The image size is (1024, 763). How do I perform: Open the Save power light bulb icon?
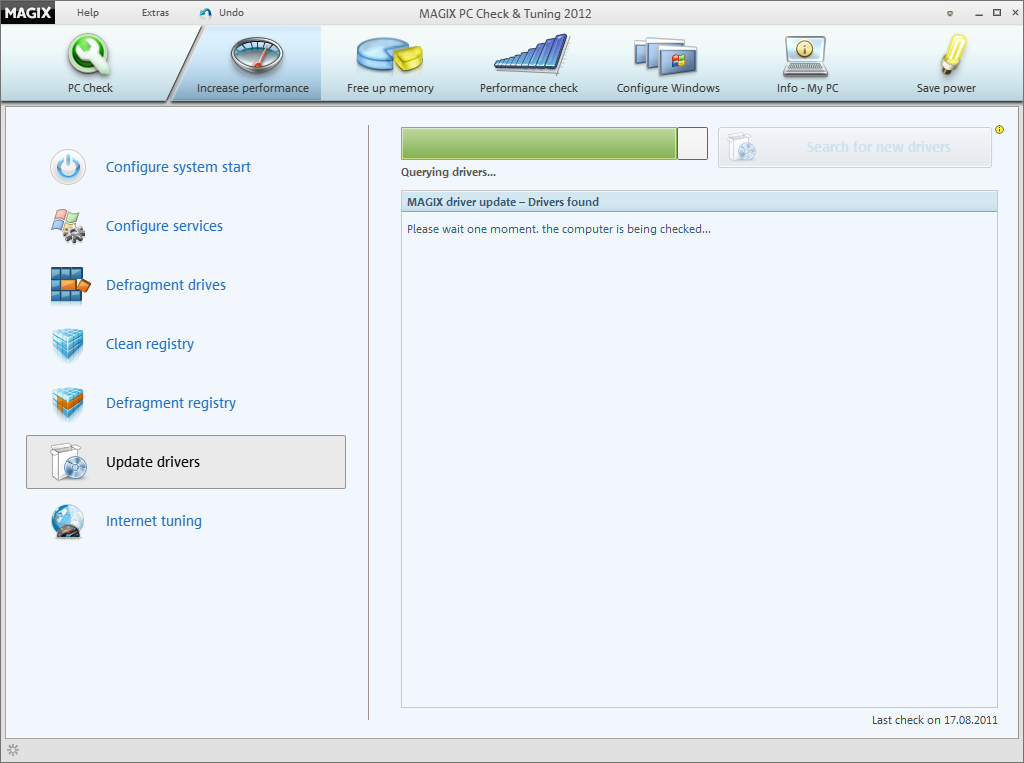point(953,55)
